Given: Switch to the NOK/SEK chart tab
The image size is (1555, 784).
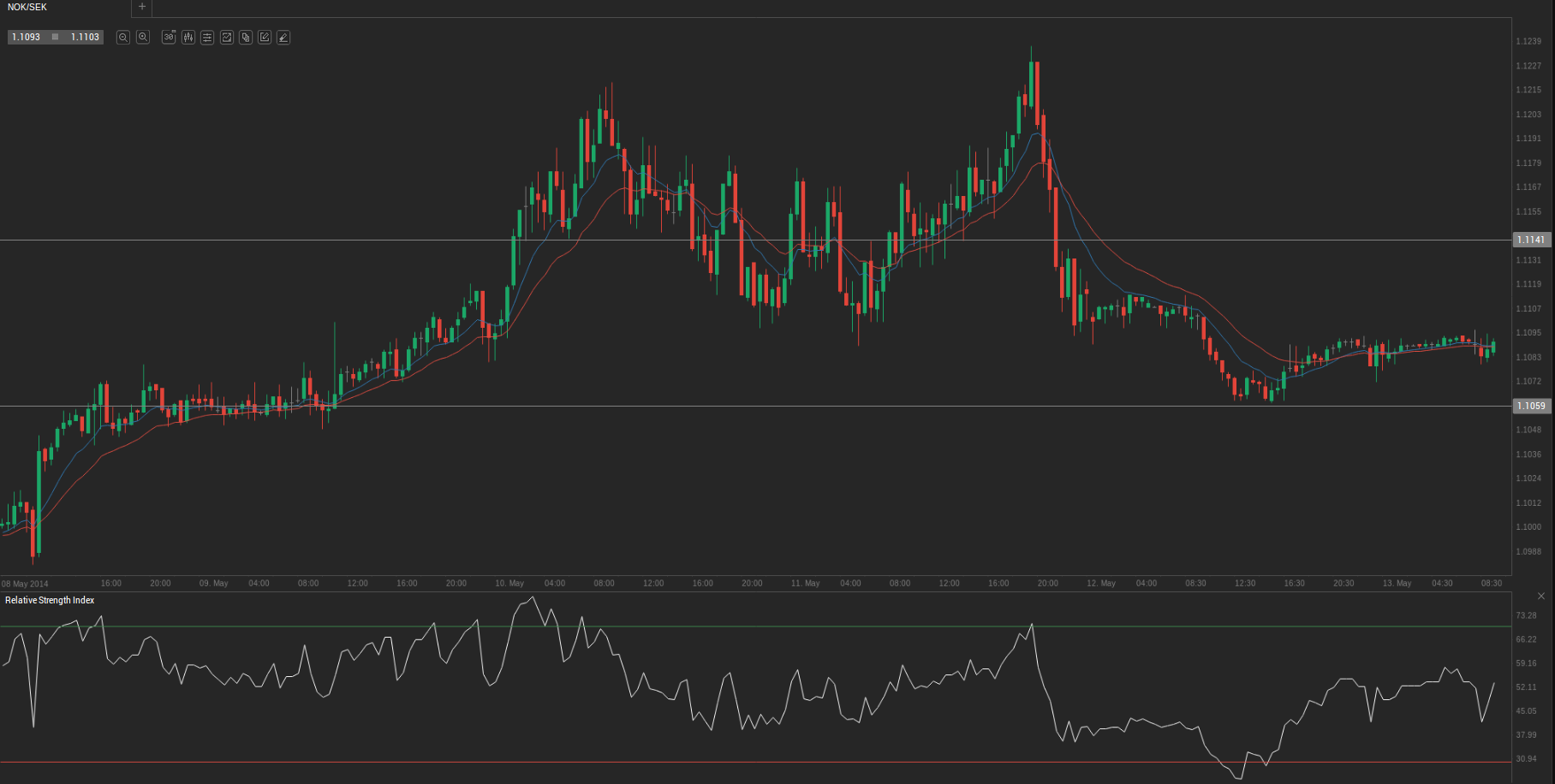Looking at the screenshot, I should [x=27, y=7].
